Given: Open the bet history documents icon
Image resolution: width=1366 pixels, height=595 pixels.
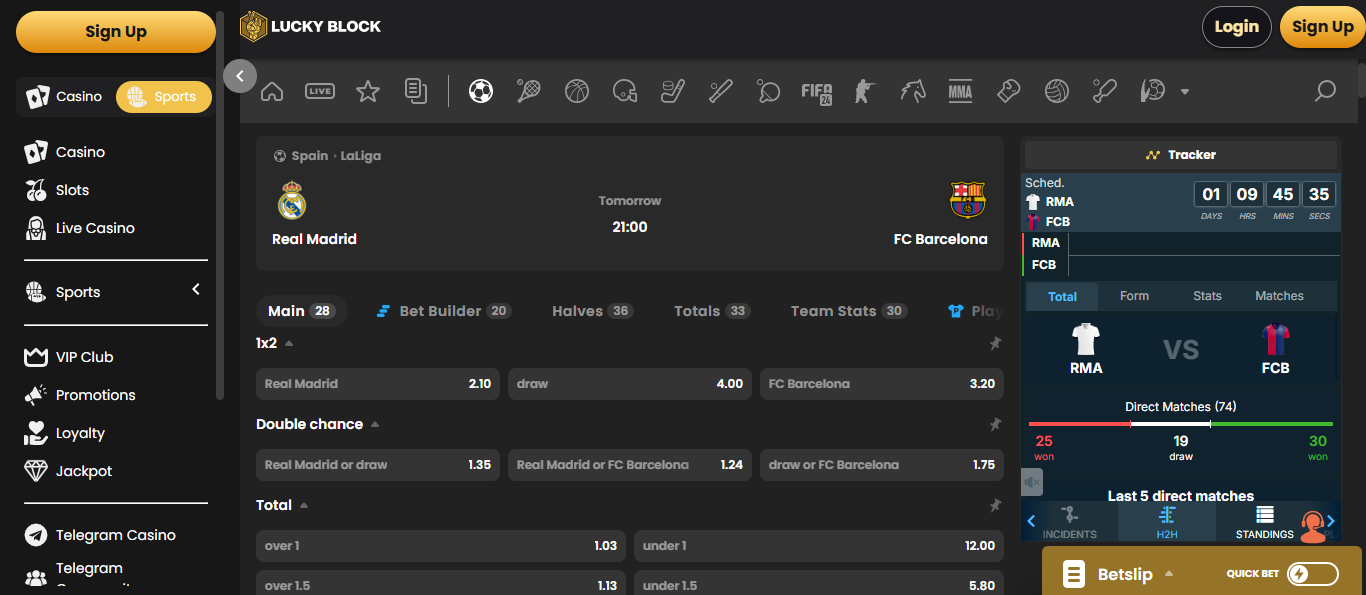Looking at the screenshot, I should [416, 91].
